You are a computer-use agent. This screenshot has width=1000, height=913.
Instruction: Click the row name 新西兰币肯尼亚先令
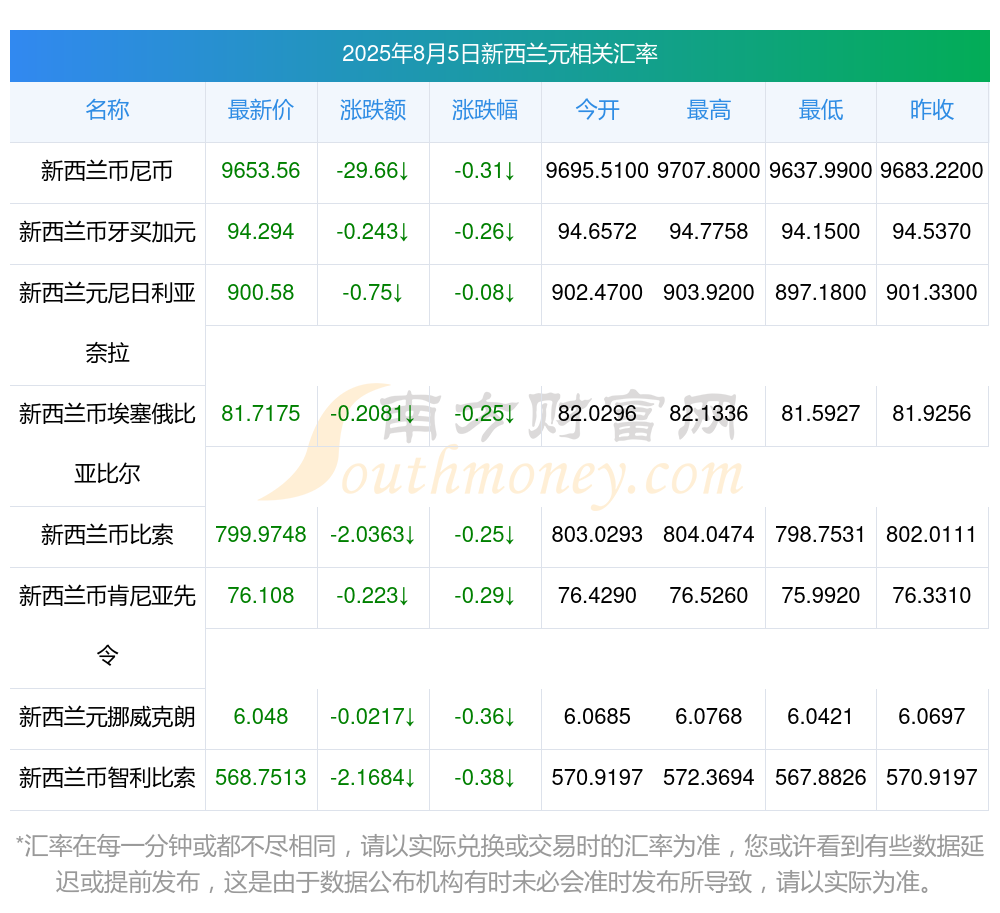[107, 625]
